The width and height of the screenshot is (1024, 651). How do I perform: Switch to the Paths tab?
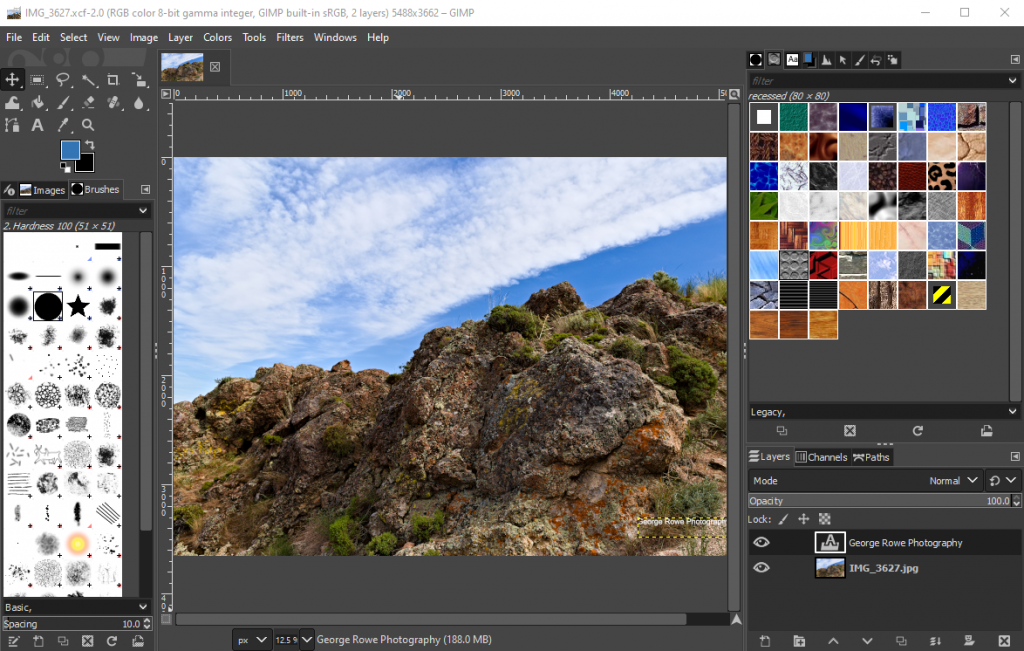[871, 457]
